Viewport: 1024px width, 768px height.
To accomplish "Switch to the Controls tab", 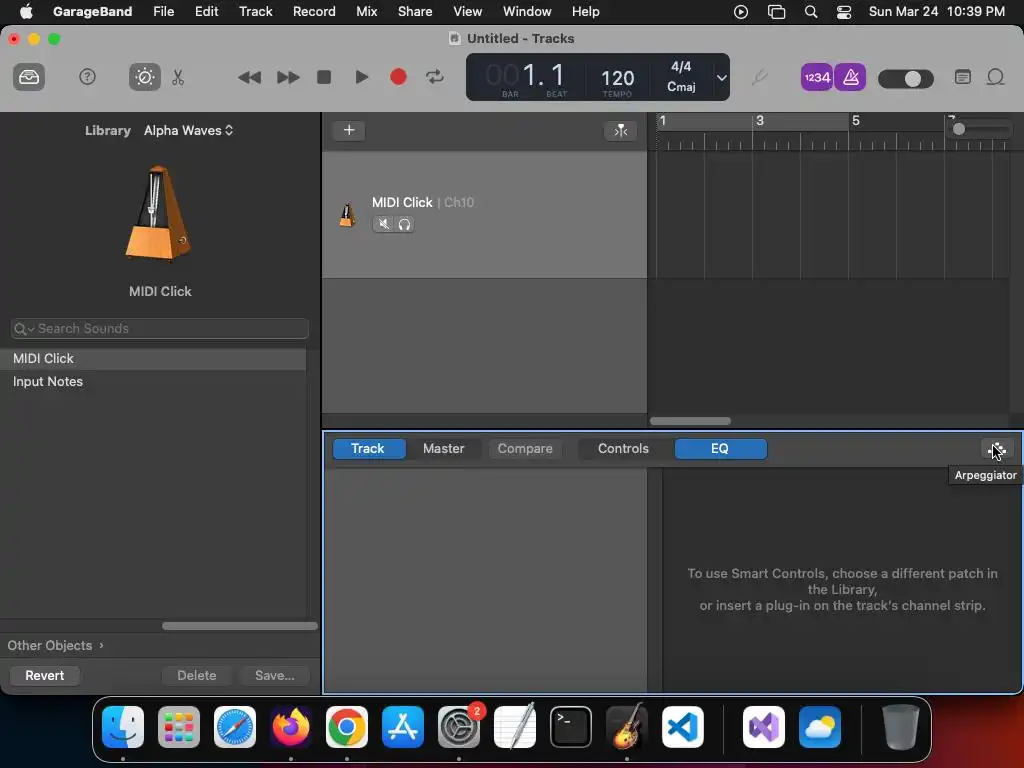I will tap(624, 449).
